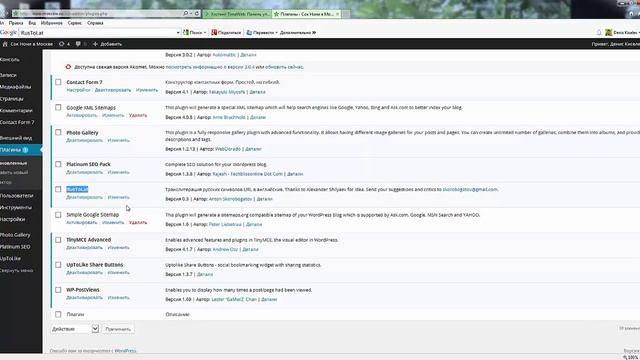Screen dimensions: 640x360
Task: Click Изменить under RusToLat
Action: [118, 197]
